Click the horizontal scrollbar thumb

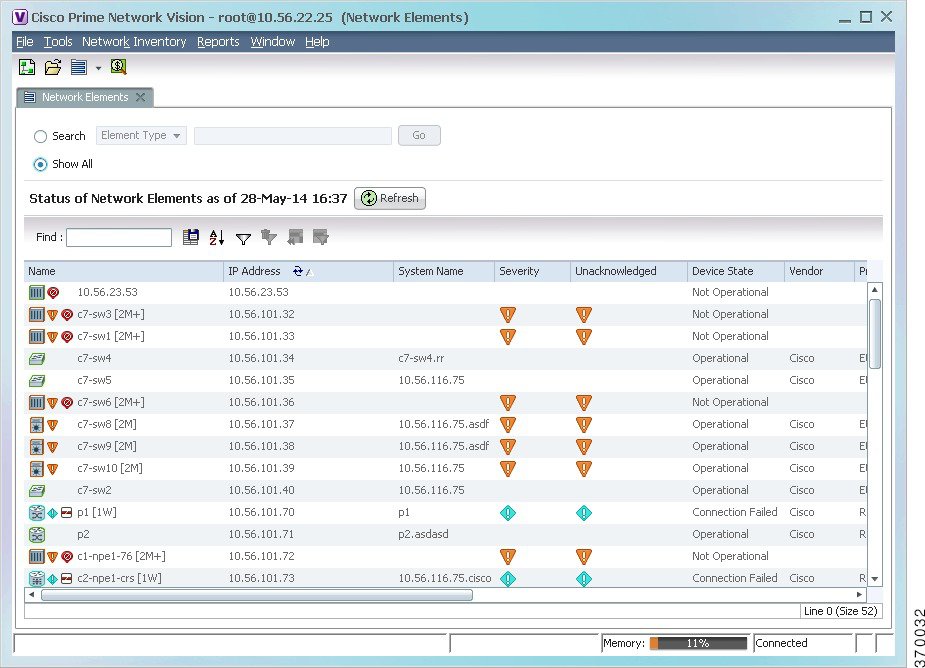(x=257, y=595)
